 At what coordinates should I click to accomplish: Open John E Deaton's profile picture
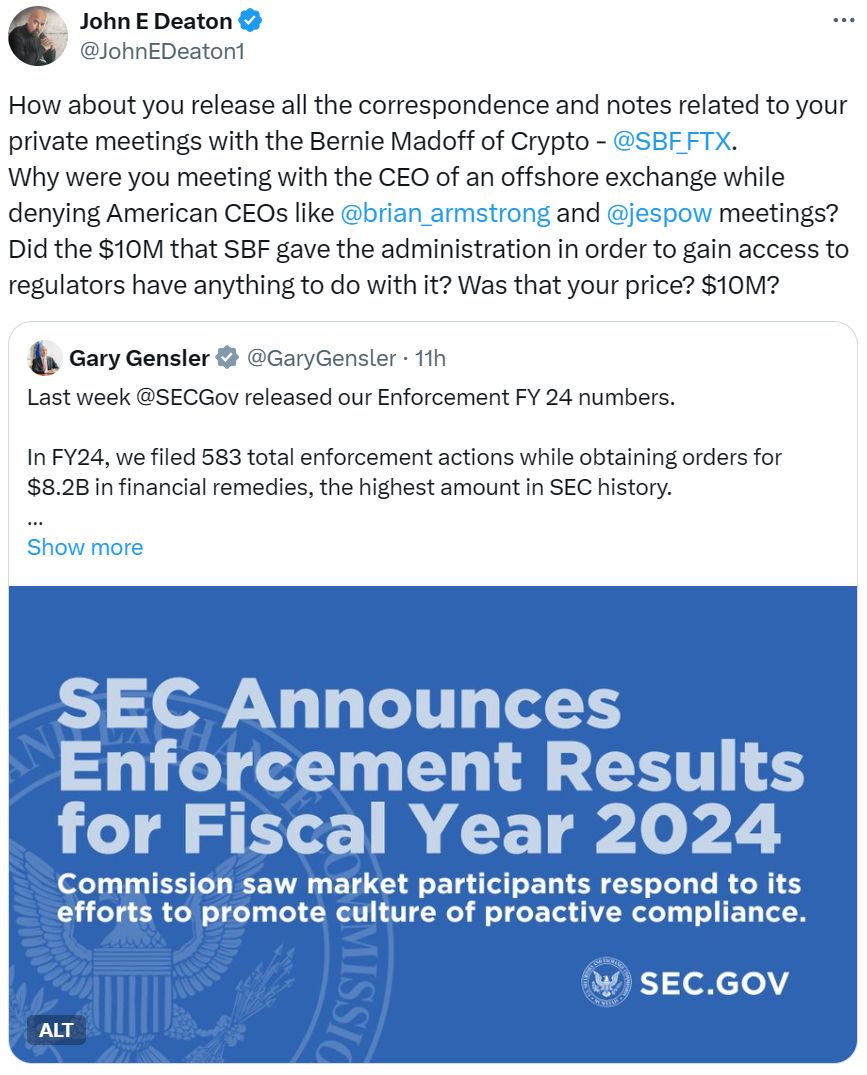click(38, 36)
